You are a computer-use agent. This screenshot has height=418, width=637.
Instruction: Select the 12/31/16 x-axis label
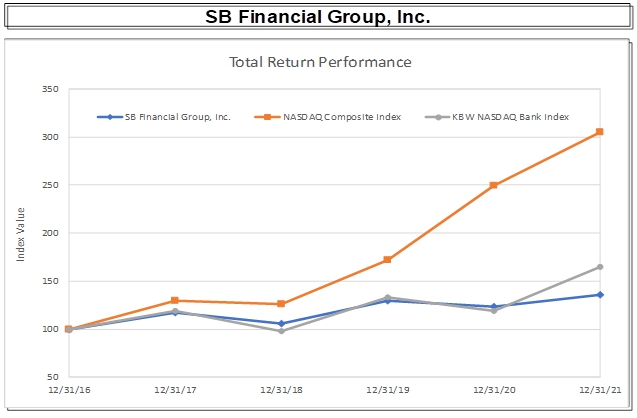tap(69, 391)
